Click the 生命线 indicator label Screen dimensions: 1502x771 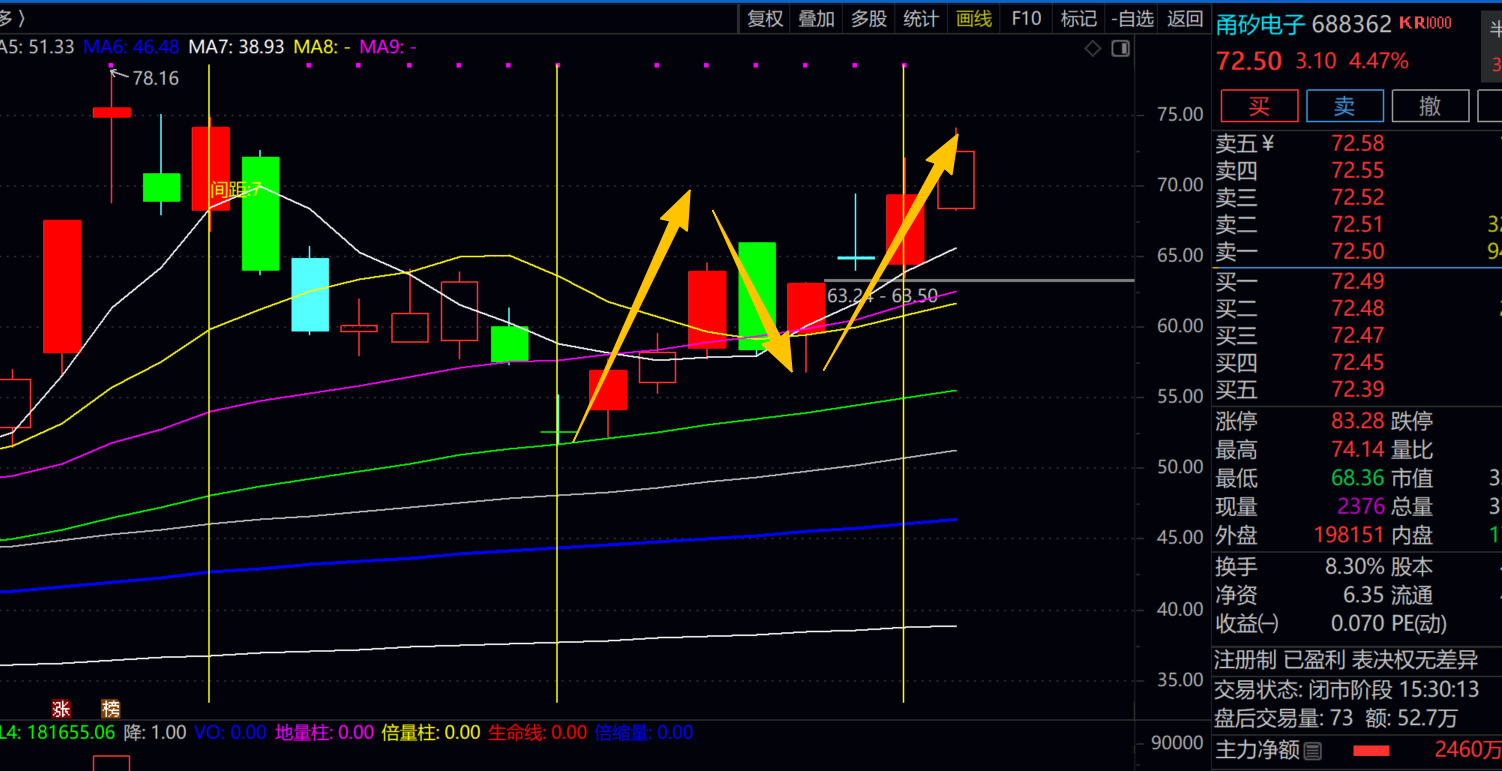coord(537,732)
